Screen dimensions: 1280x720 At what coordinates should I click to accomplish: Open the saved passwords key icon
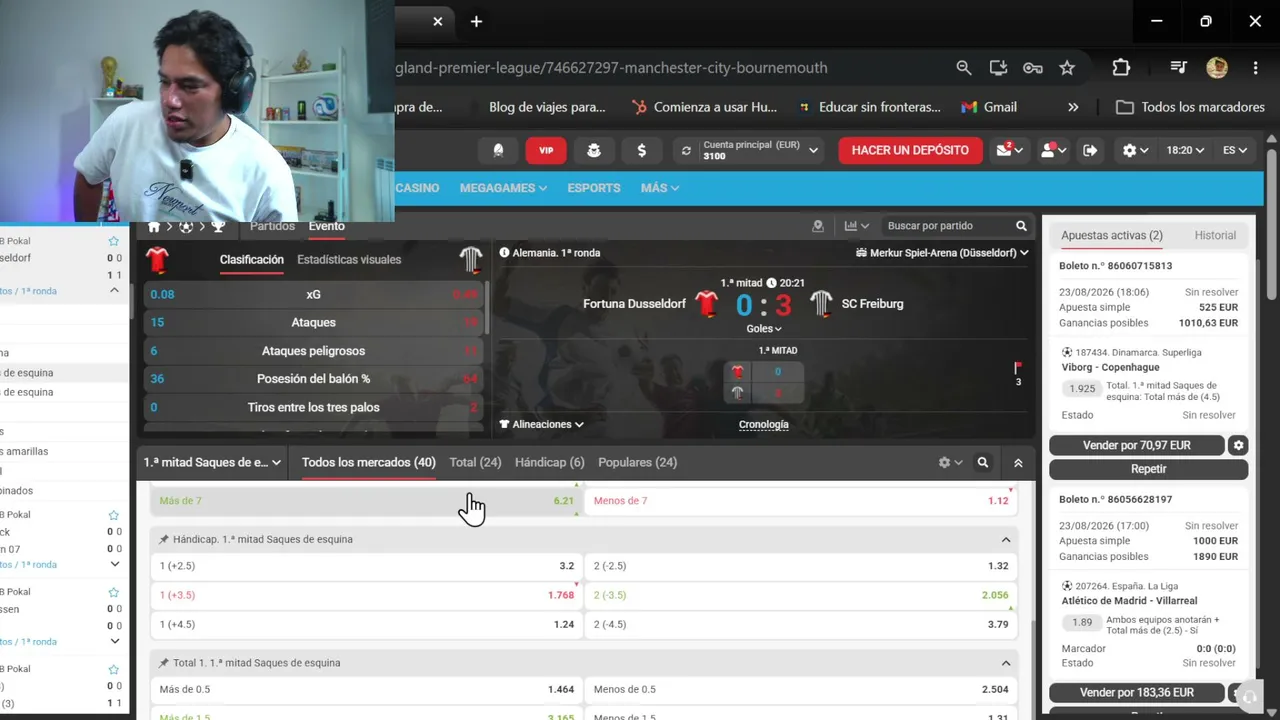[x=1033, y=68]
